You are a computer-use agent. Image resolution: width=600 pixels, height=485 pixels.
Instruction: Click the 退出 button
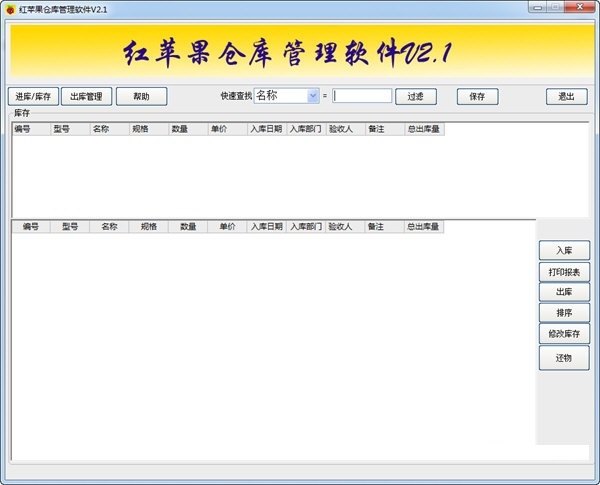tap(566, 97)
